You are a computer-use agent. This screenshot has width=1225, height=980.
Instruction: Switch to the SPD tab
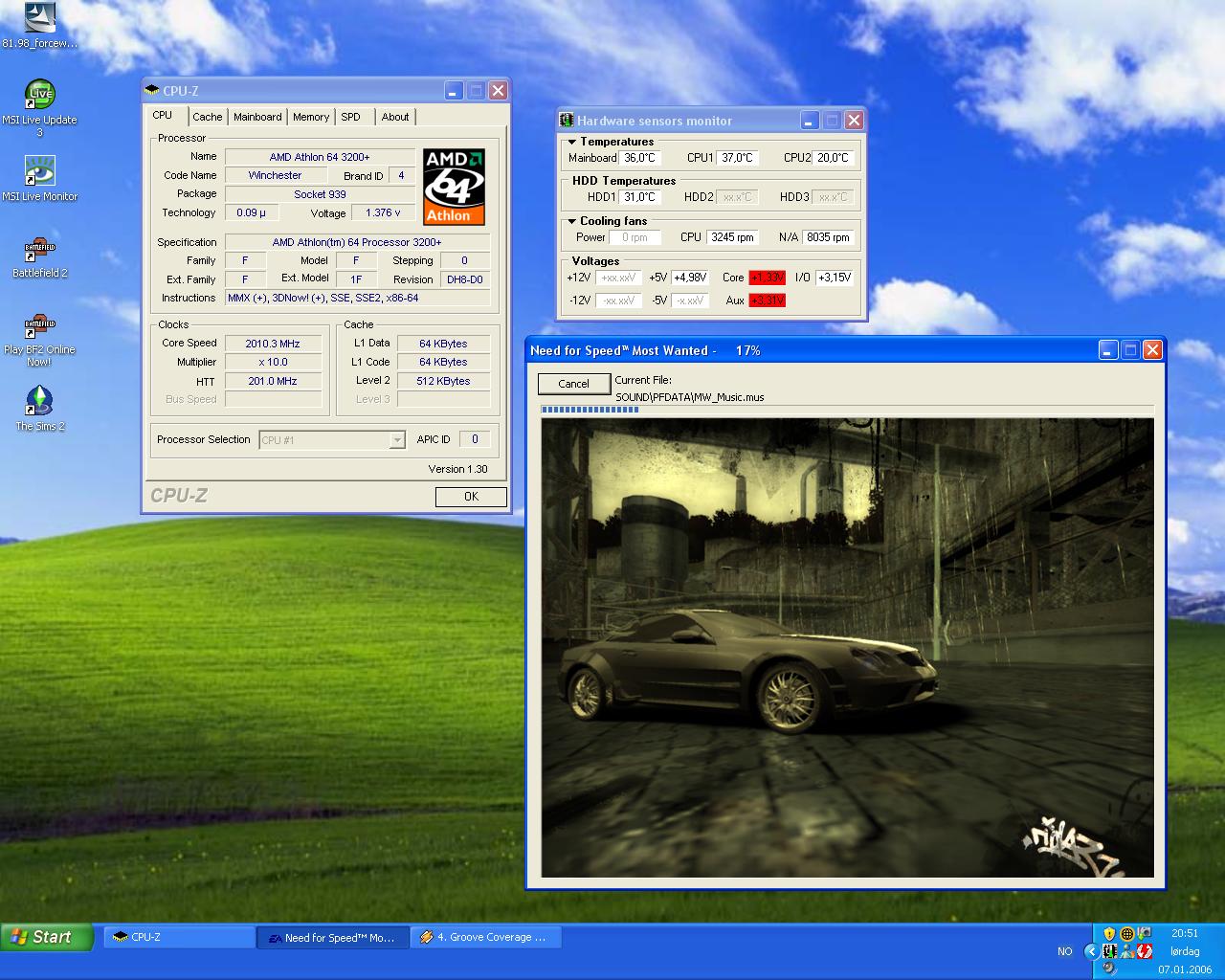pos(351,117)
